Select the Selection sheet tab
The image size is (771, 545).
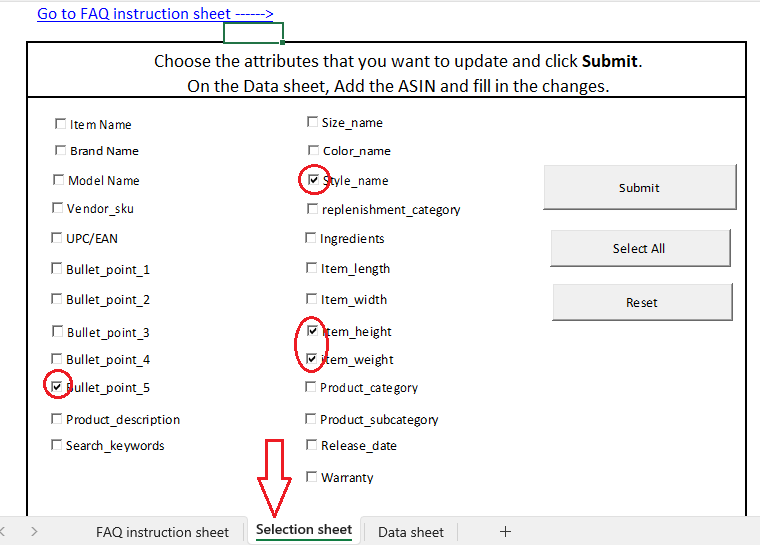tap(303, 530)
